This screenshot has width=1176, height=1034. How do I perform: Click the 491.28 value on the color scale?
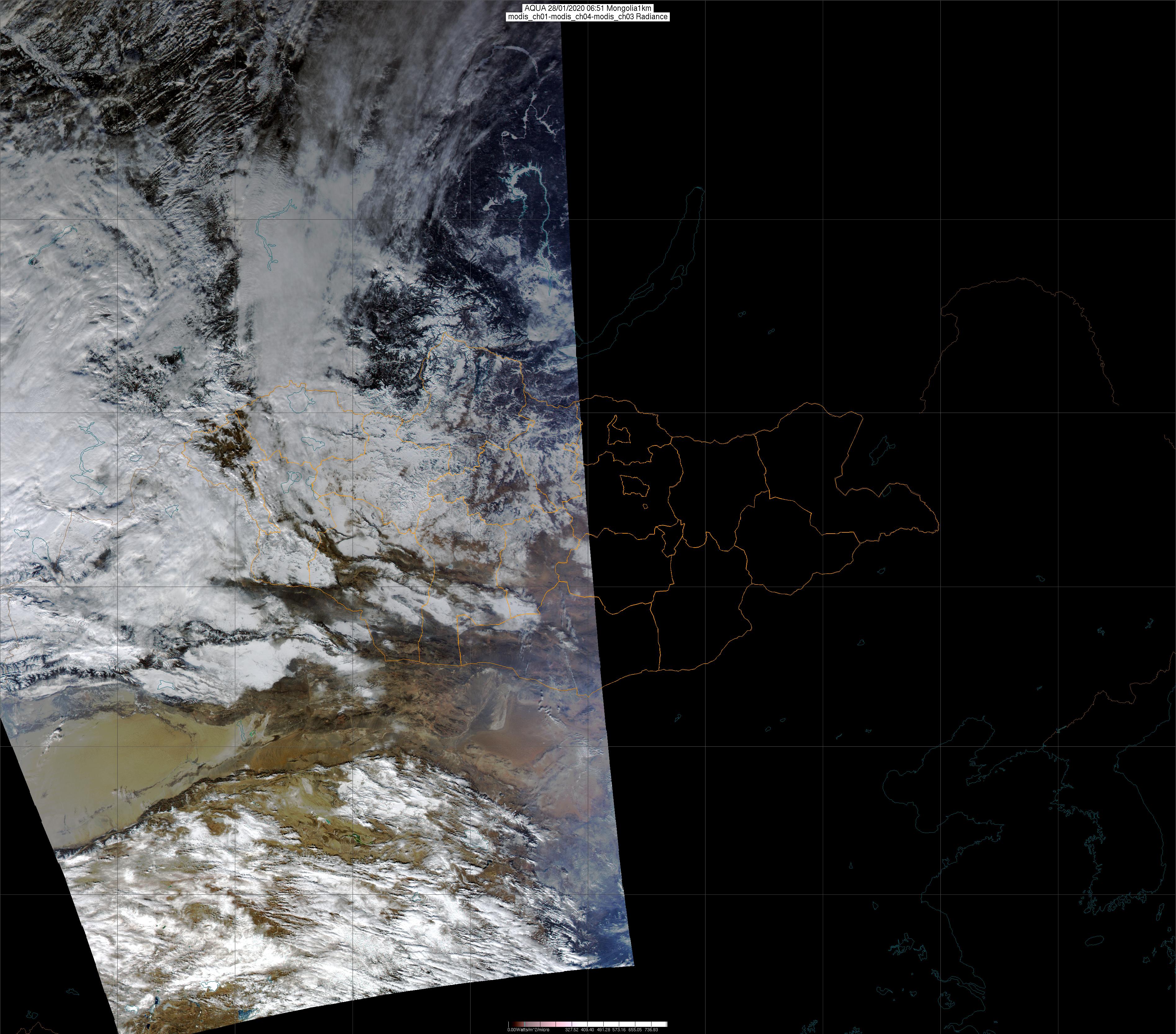604,1030
